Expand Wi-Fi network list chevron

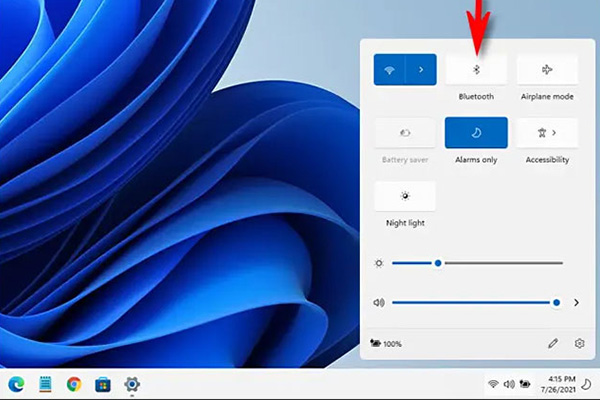421,70
